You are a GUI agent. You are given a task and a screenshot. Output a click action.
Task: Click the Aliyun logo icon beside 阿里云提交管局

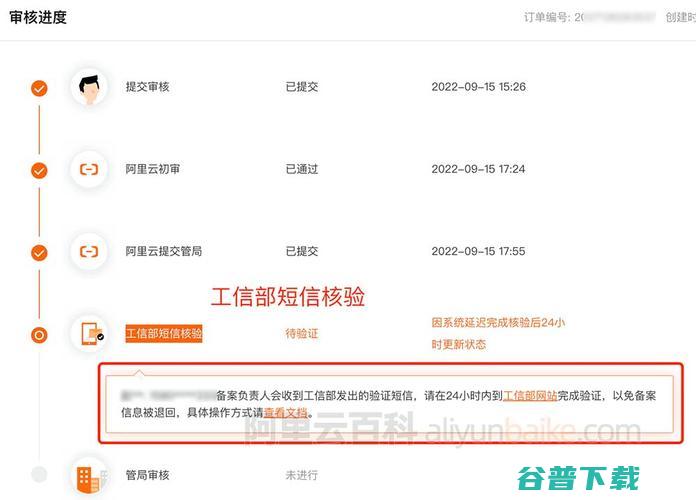pos(89,252)
